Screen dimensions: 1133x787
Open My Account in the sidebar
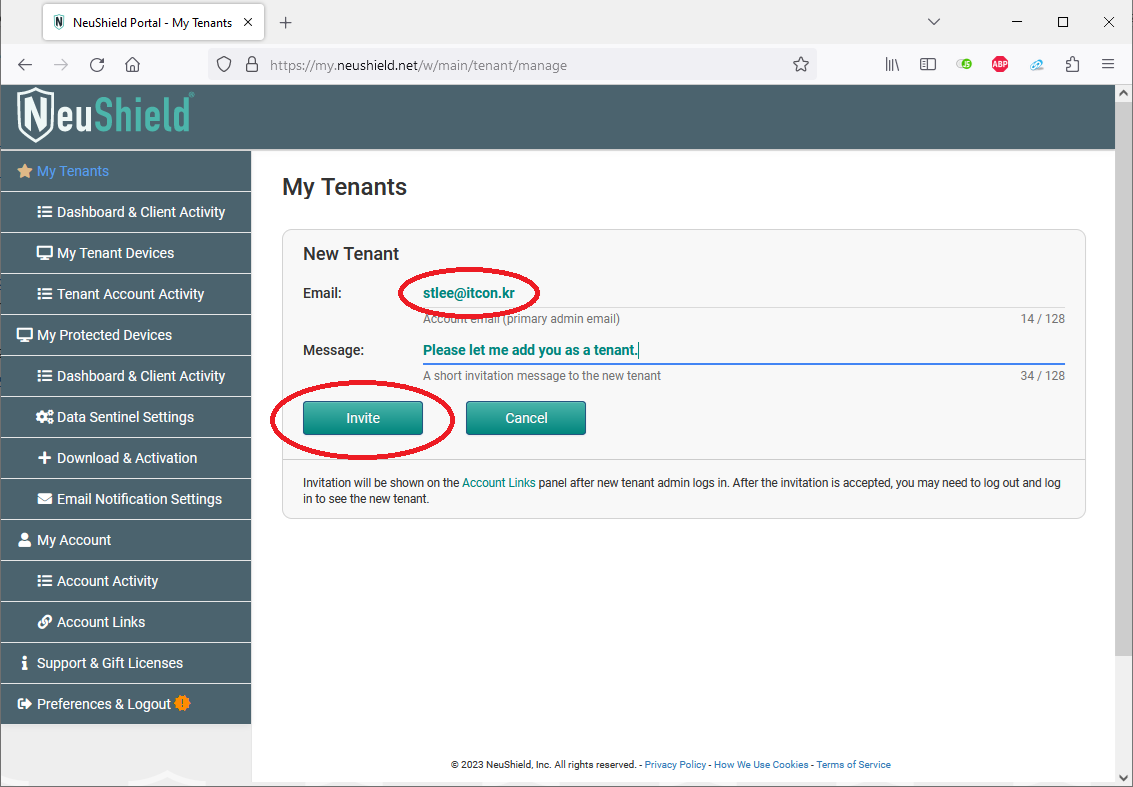tap(126, 541)
